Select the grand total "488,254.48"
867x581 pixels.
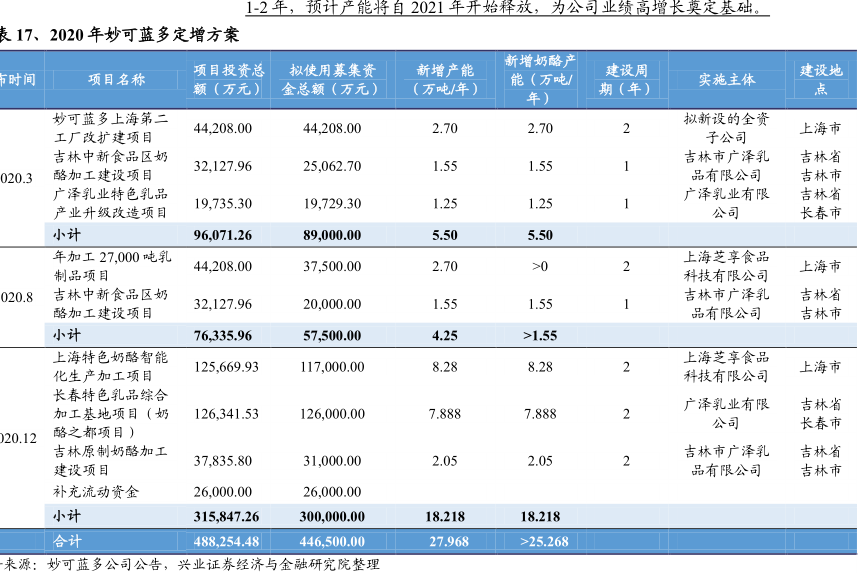226,541
